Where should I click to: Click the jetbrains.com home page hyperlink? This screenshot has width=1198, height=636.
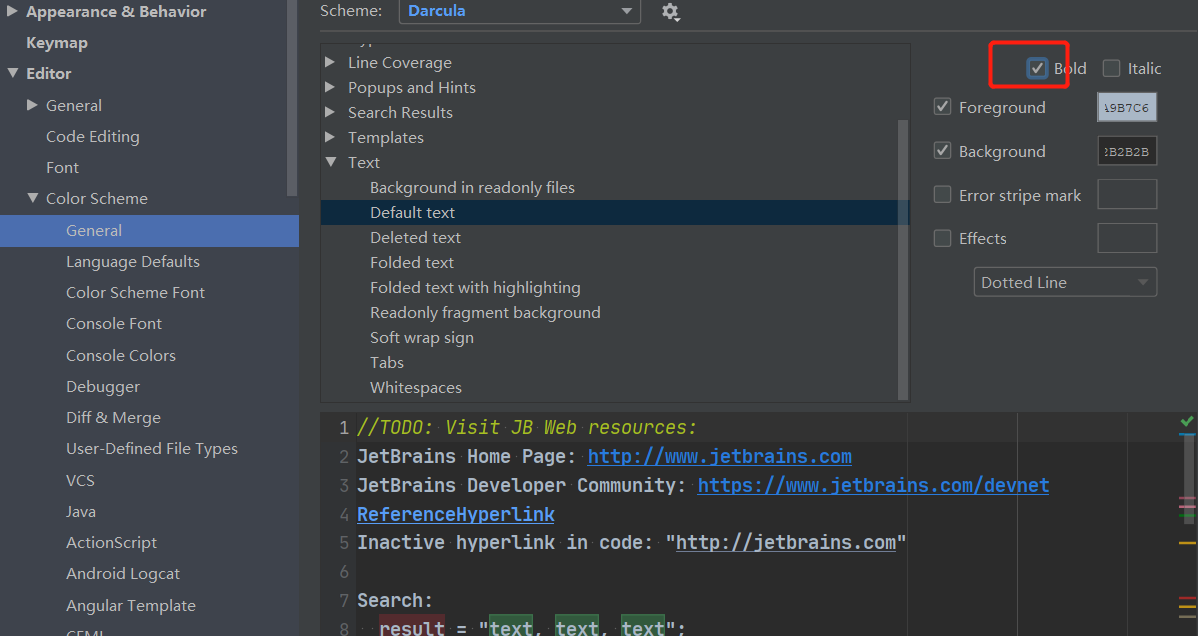pyautogui.click(x=719, y=457)
